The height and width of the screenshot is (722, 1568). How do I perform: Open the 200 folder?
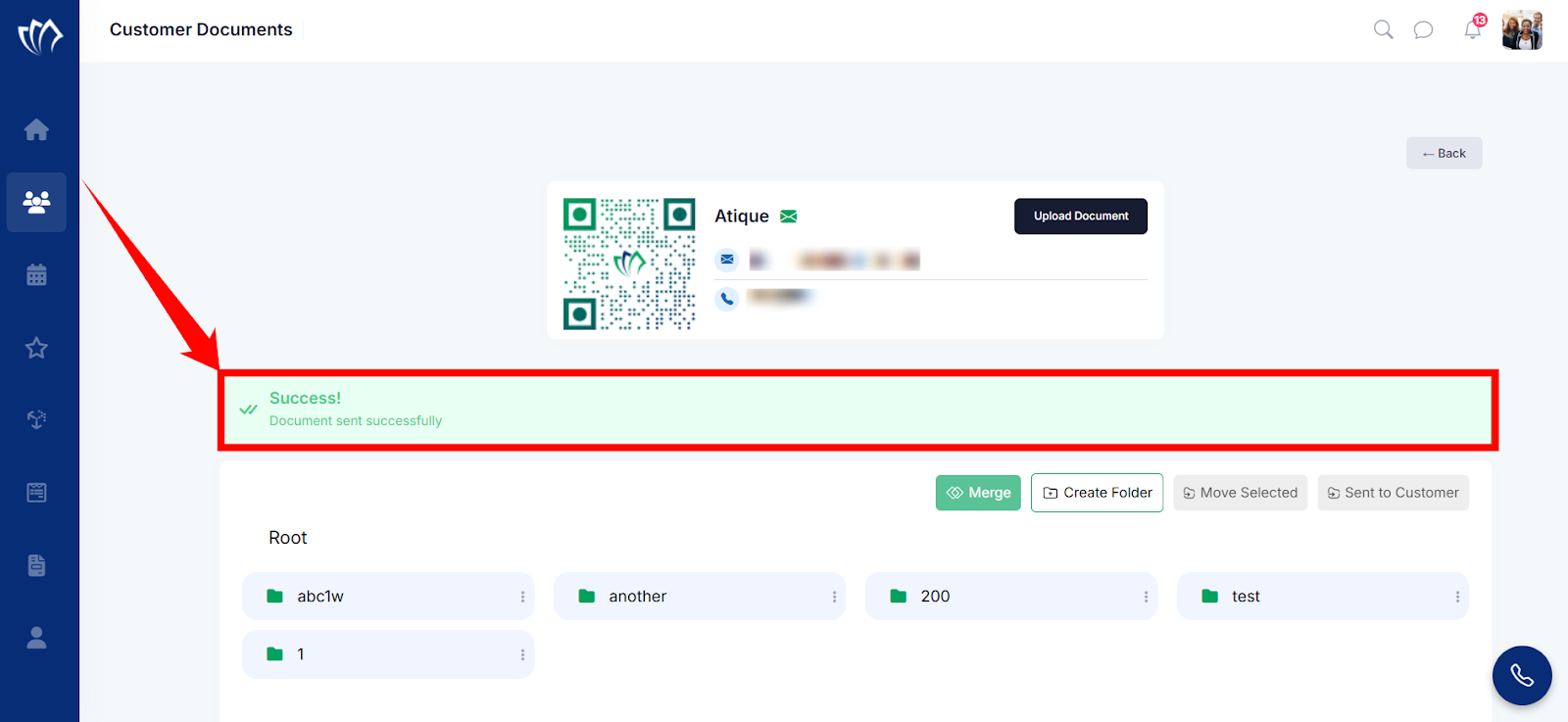point(1011,597)
